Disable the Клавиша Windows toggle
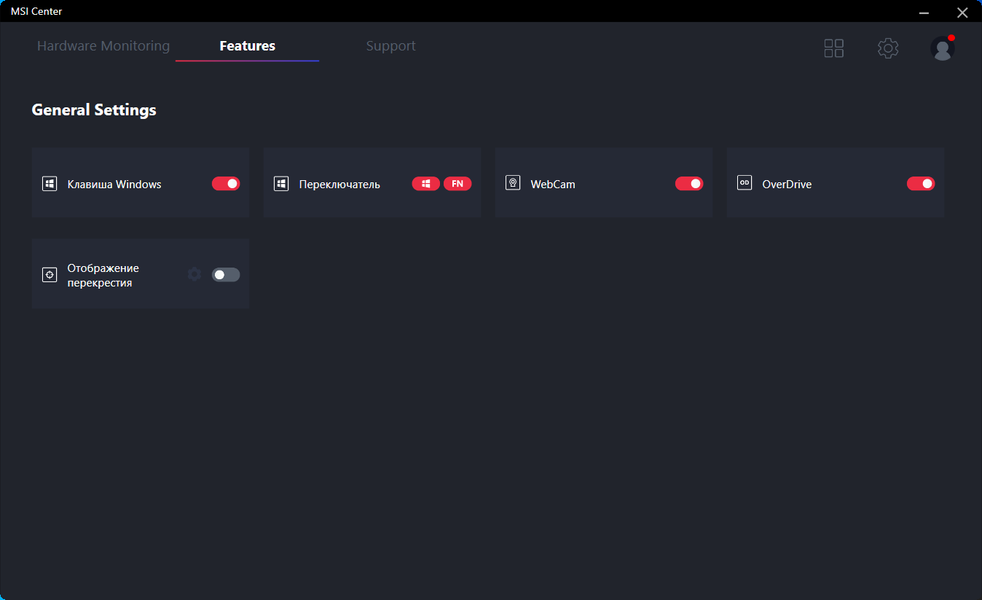This screenshot has height=600, width=982. pyautogui.click(x=225, y=184)
